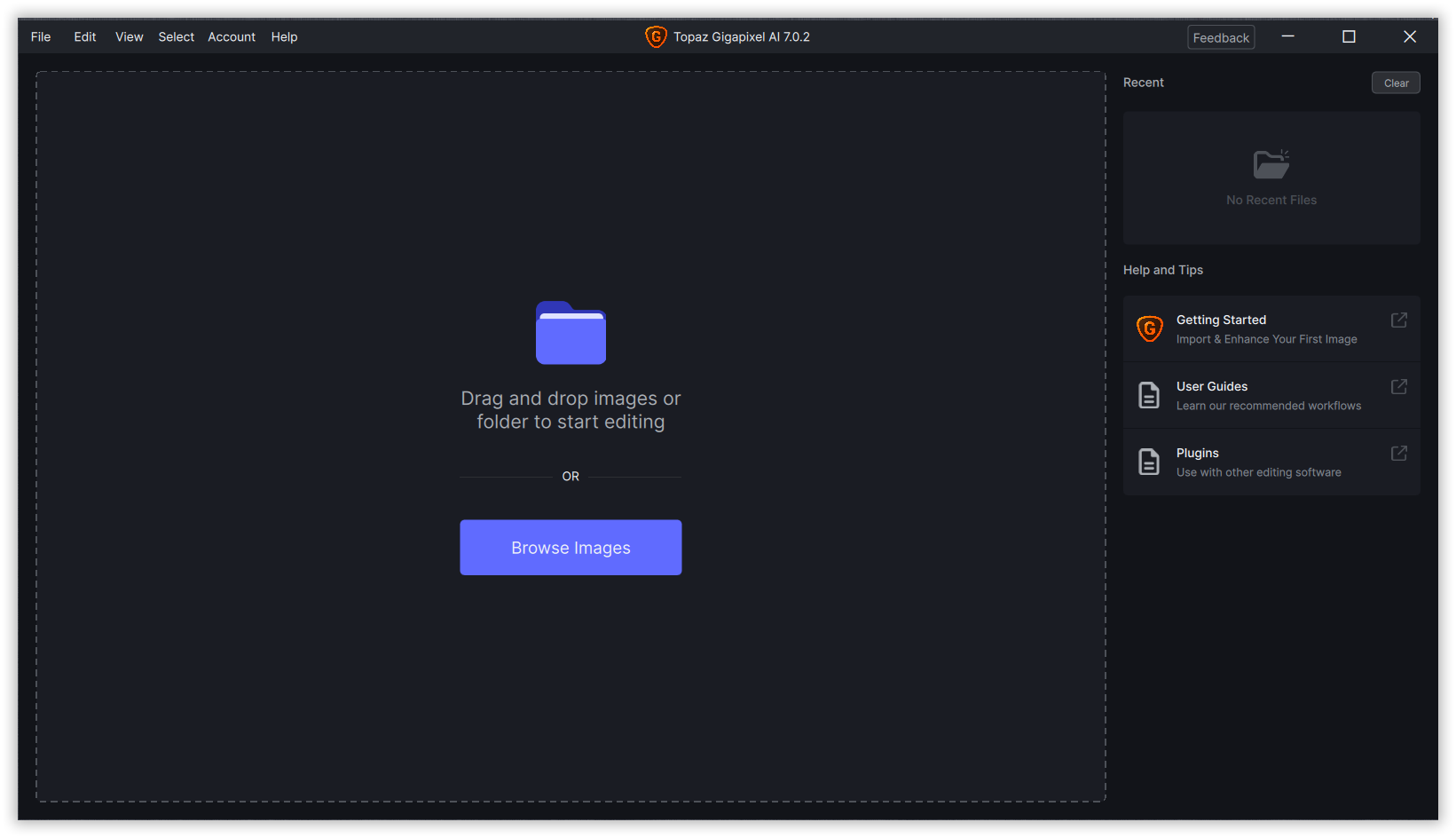Click the User Guides document icon
The image size is (1456, 838).
point(1149,395)
